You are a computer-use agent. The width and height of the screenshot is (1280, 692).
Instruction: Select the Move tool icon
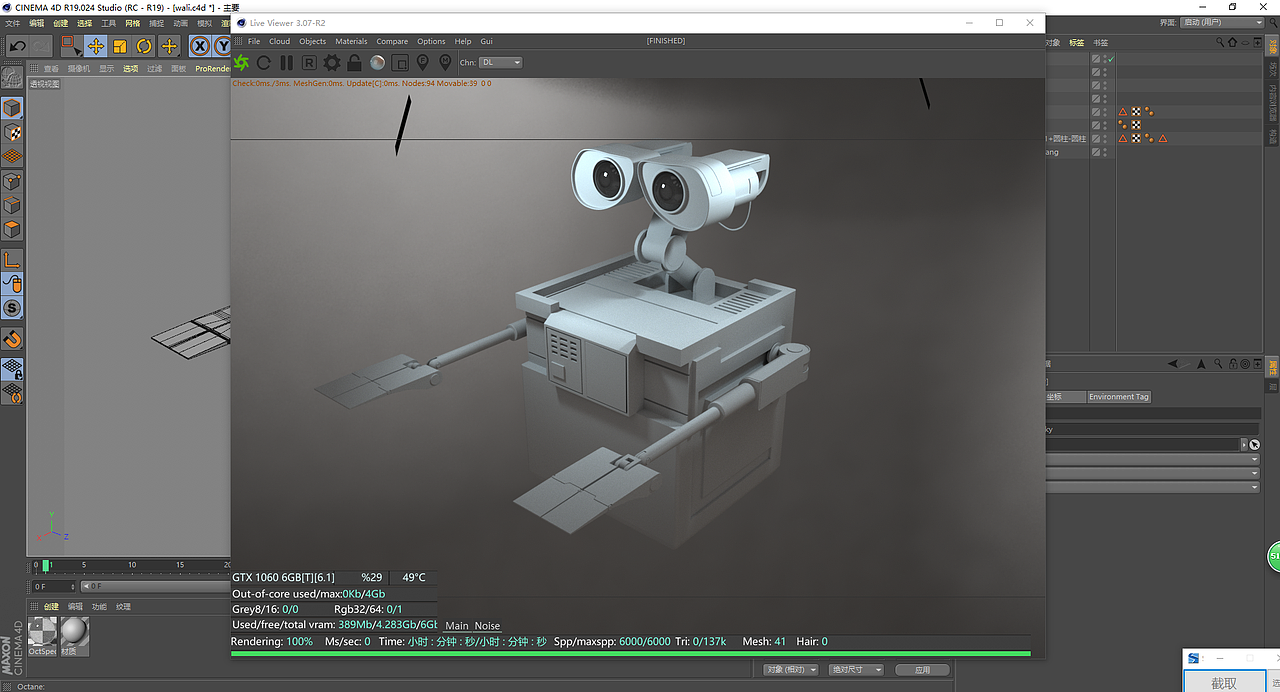(x=95, y=46)
